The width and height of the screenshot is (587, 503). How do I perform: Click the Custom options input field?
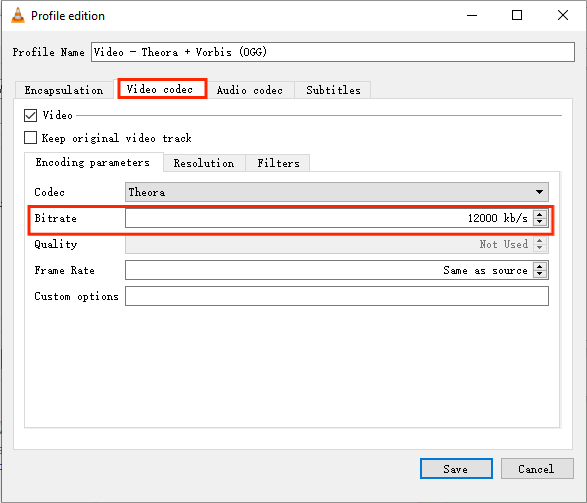click(337, 296)
